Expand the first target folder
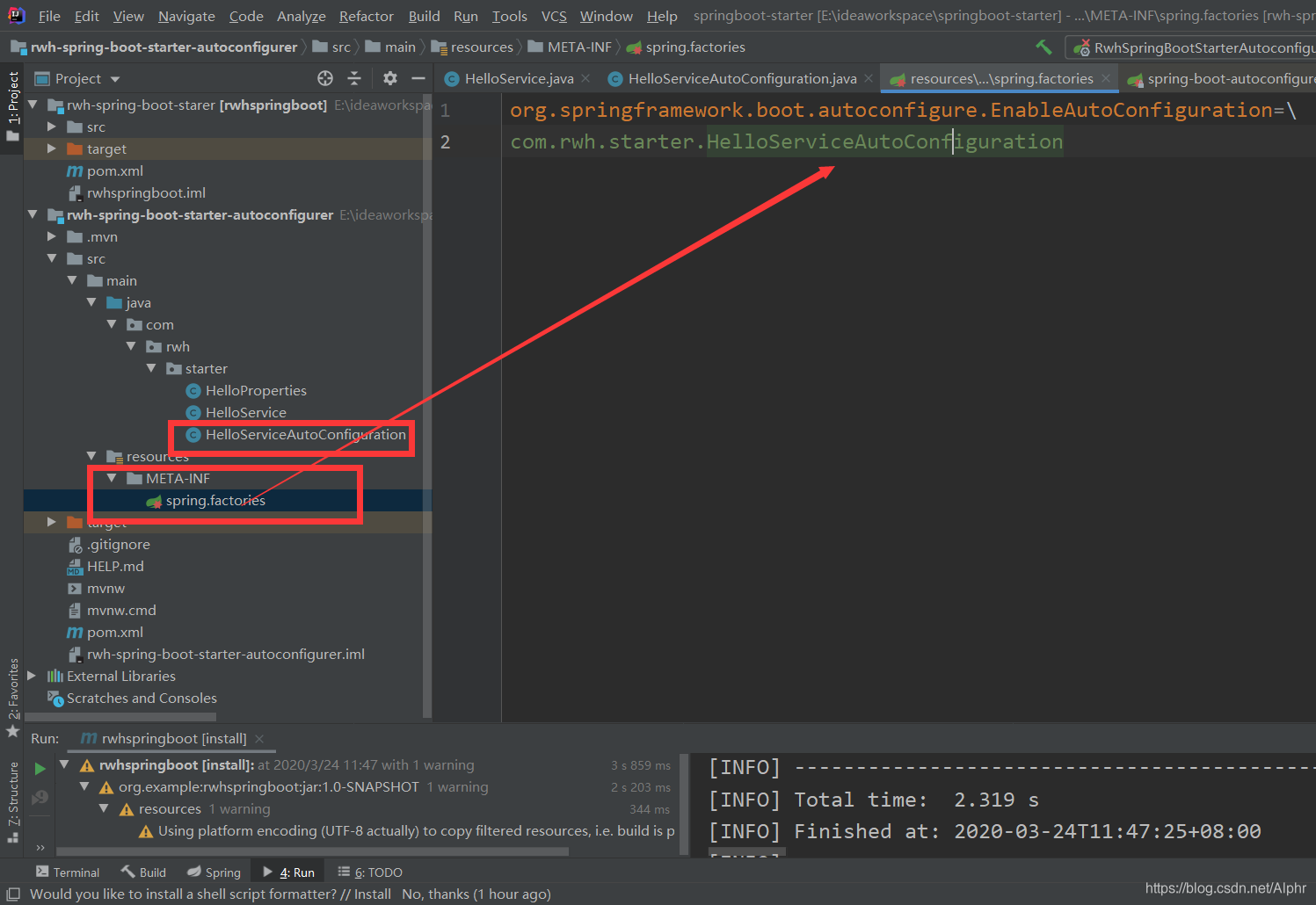 (52, 148)
